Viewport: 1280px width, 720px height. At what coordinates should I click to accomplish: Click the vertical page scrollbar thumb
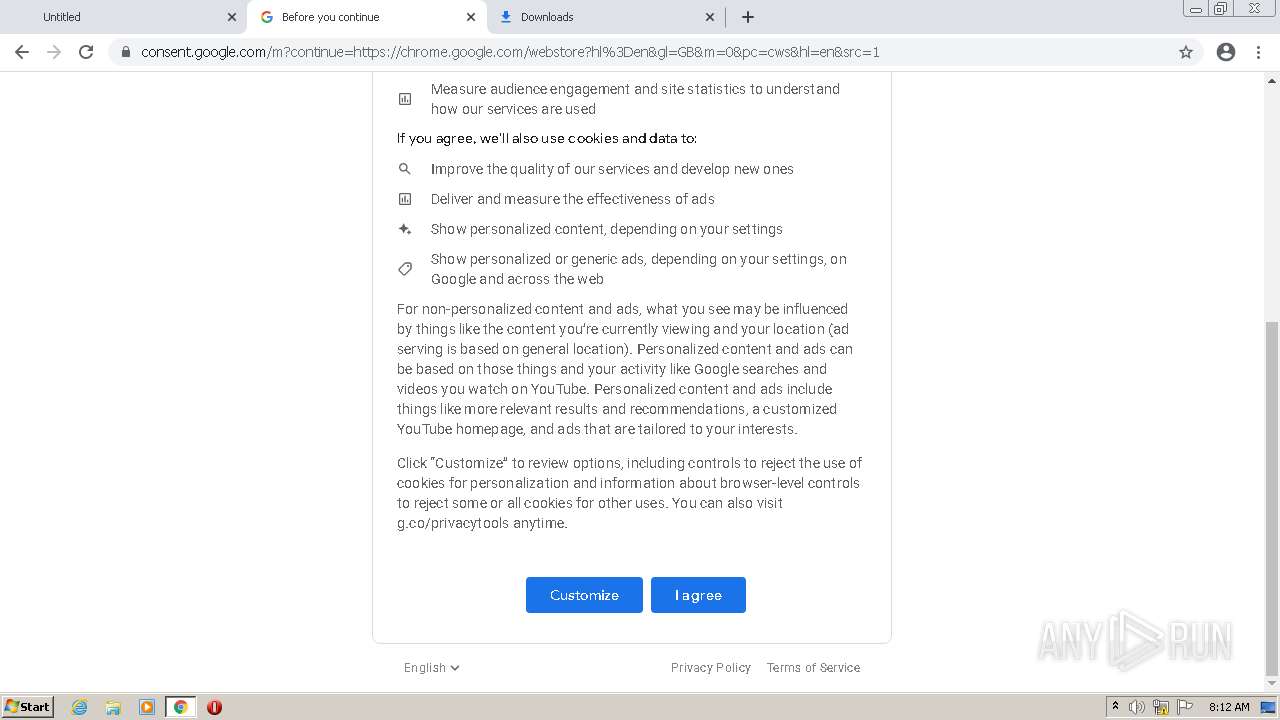coord(1272,497)
